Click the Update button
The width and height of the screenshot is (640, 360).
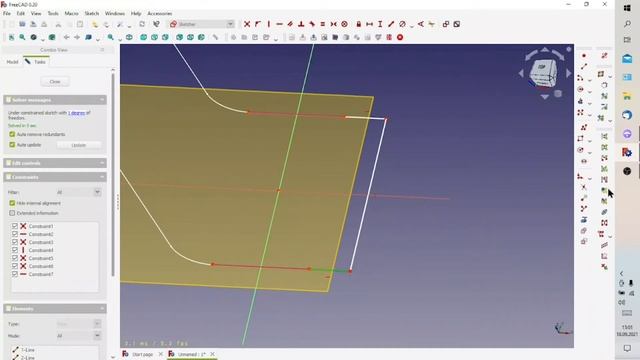[78, 145]
